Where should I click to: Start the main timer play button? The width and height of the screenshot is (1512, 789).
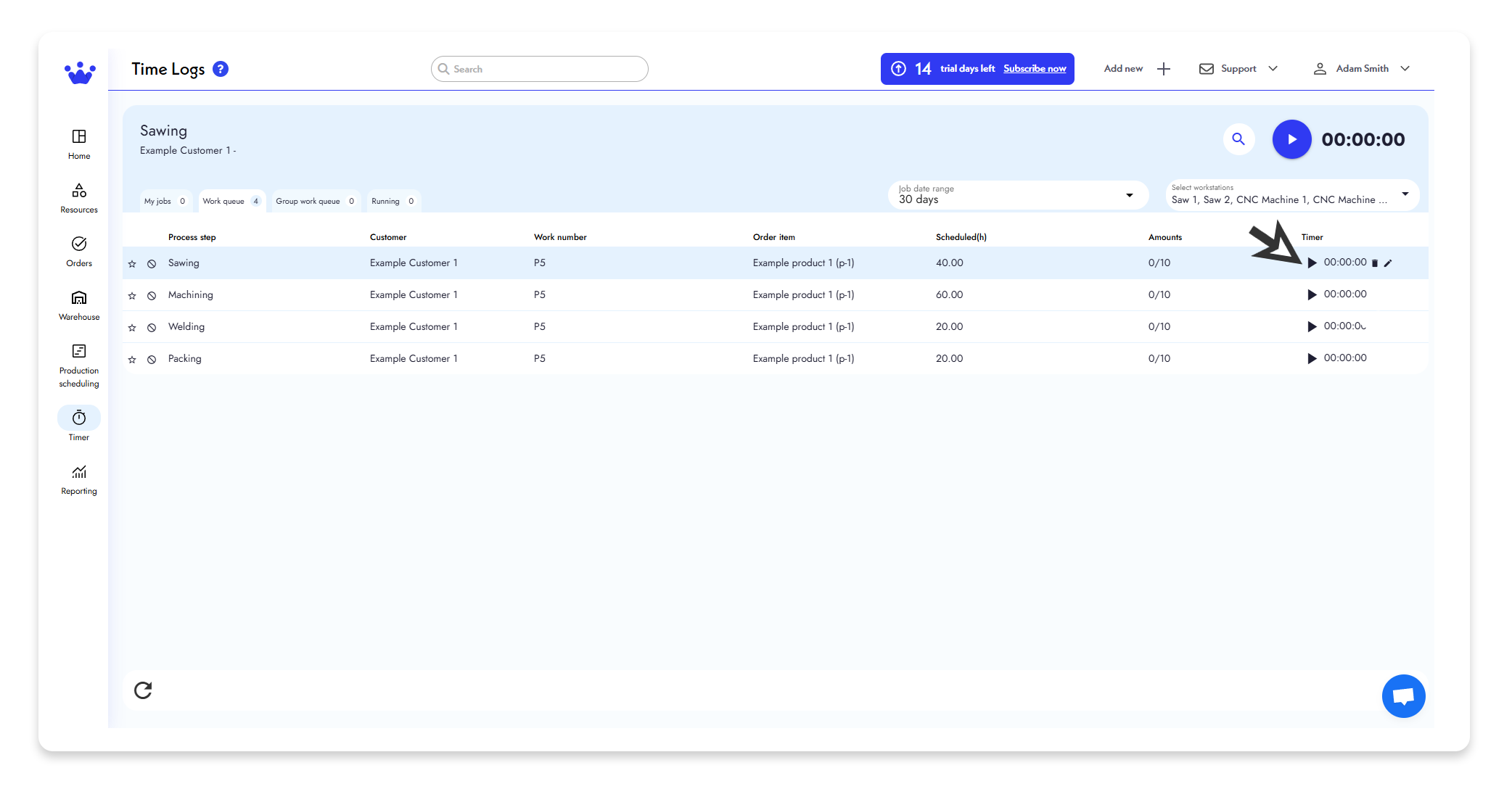coord(1291,139)
